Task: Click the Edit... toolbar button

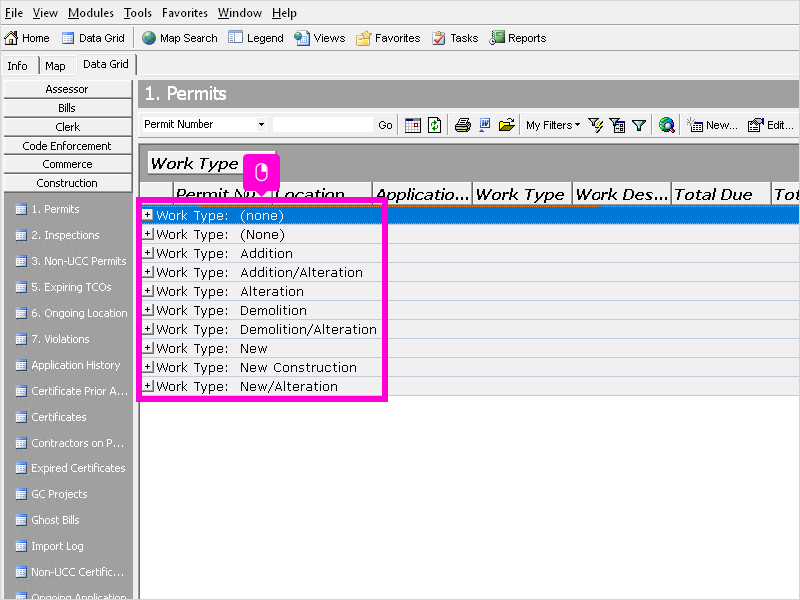Action: [x=771, y=125]
